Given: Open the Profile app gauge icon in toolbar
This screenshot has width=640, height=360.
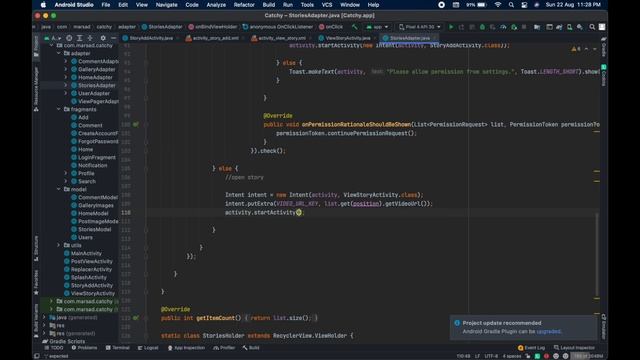Looking at the screenshot, I should point(503,27).
